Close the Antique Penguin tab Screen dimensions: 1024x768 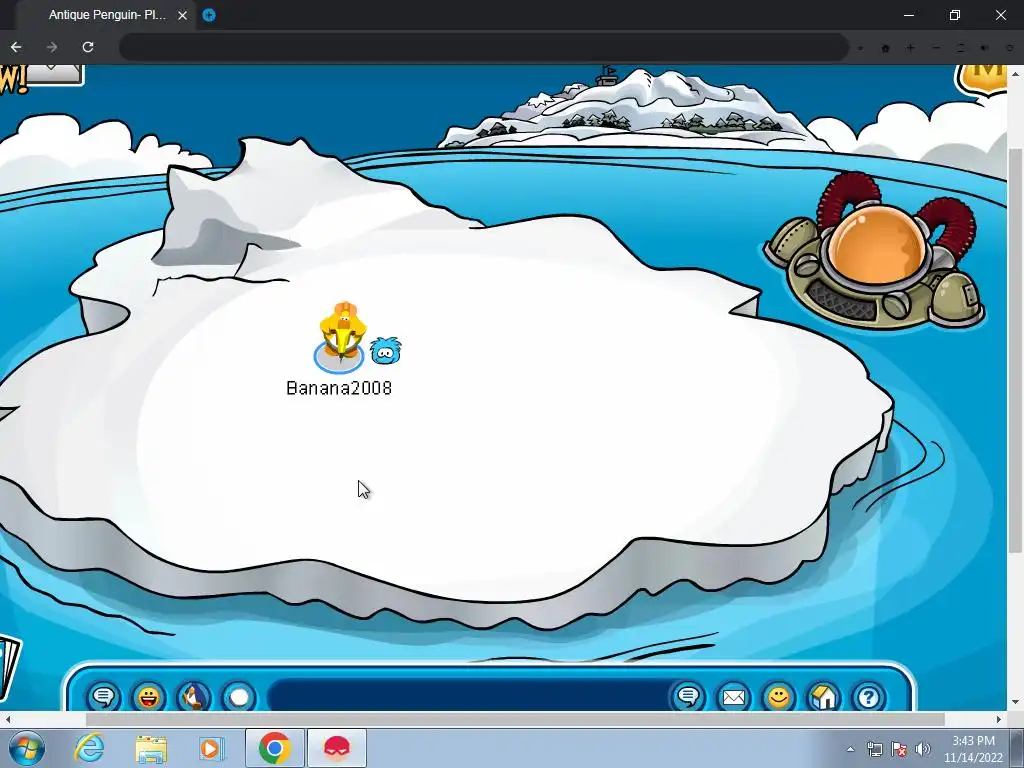coord(183,15)
